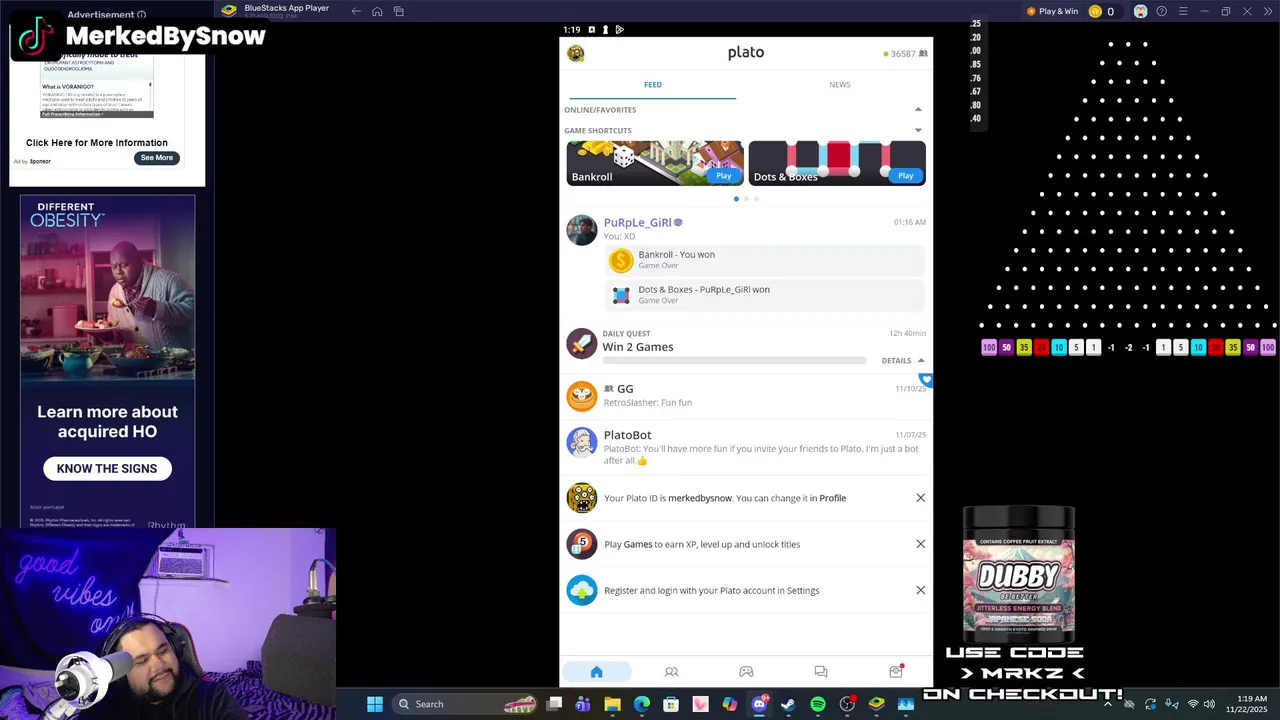The image size is (1280, 720).
Task: Open Steam from the taskbar
Action: tap(788, 704)
